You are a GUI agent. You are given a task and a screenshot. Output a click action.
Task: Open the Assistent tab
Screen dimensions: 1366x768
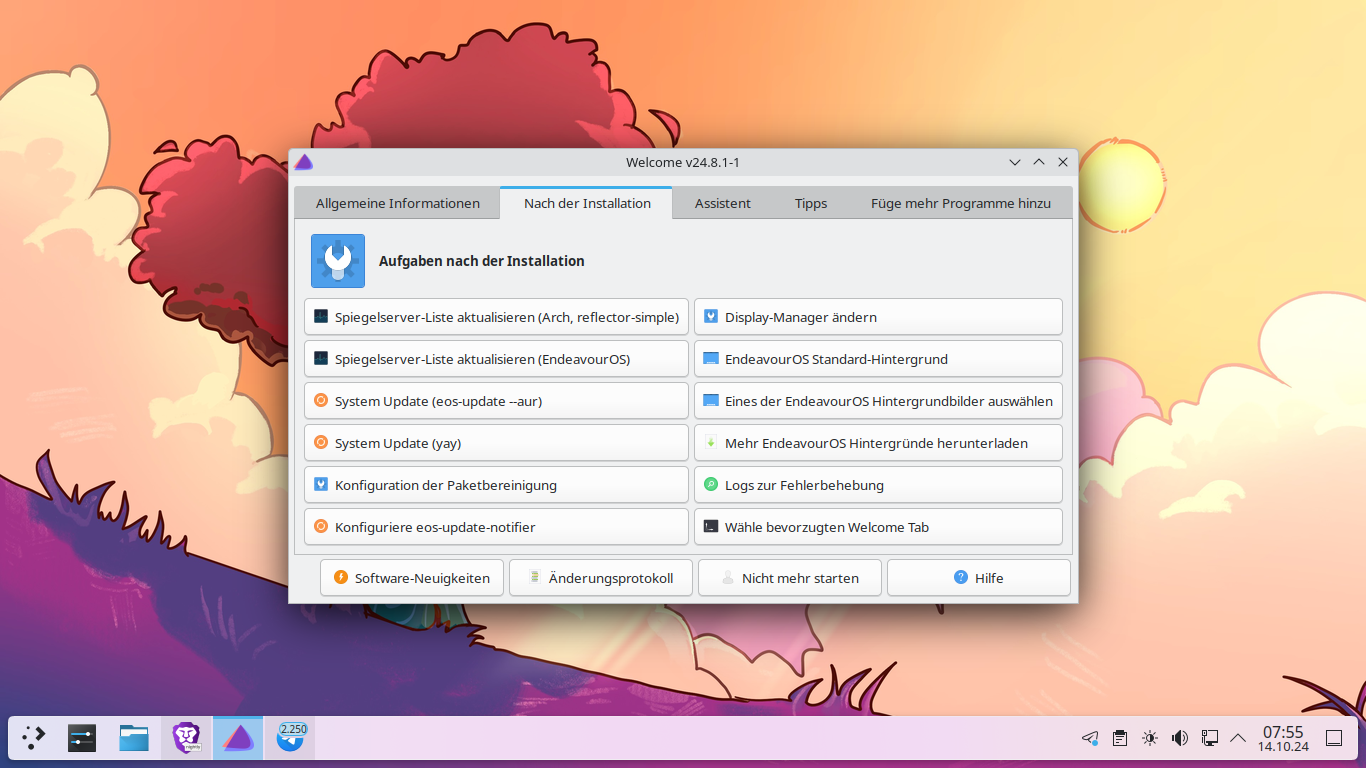722,203
